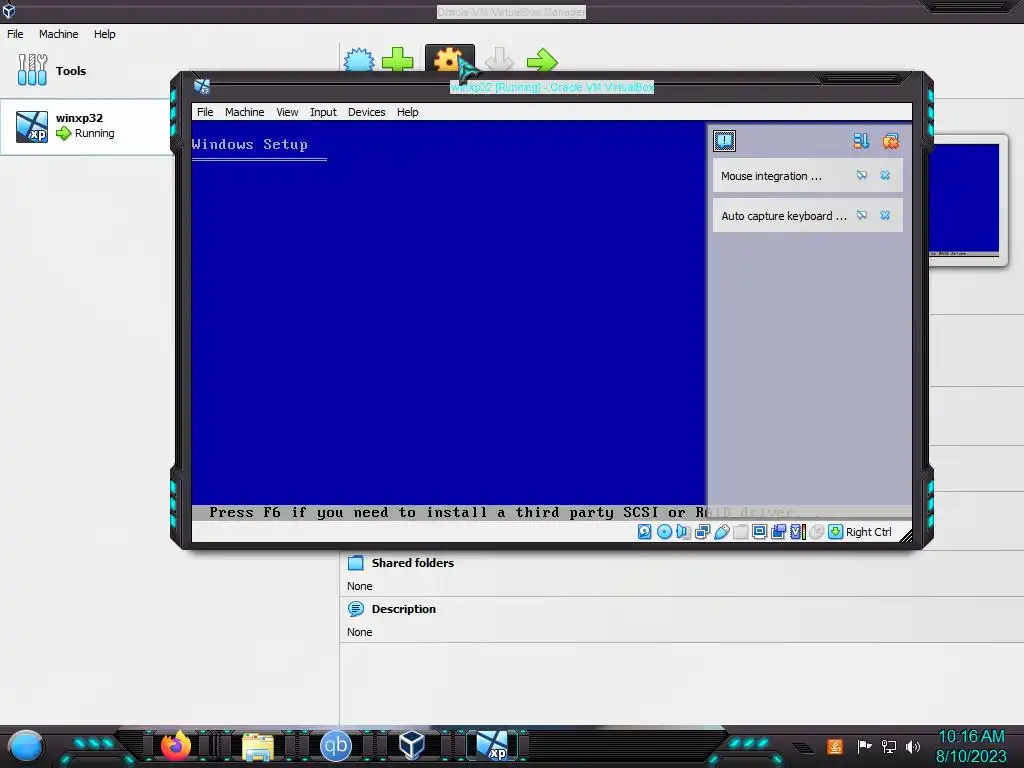Click the Java update tray icon
The image size is (1024, 768).
(x=835, y=746)
